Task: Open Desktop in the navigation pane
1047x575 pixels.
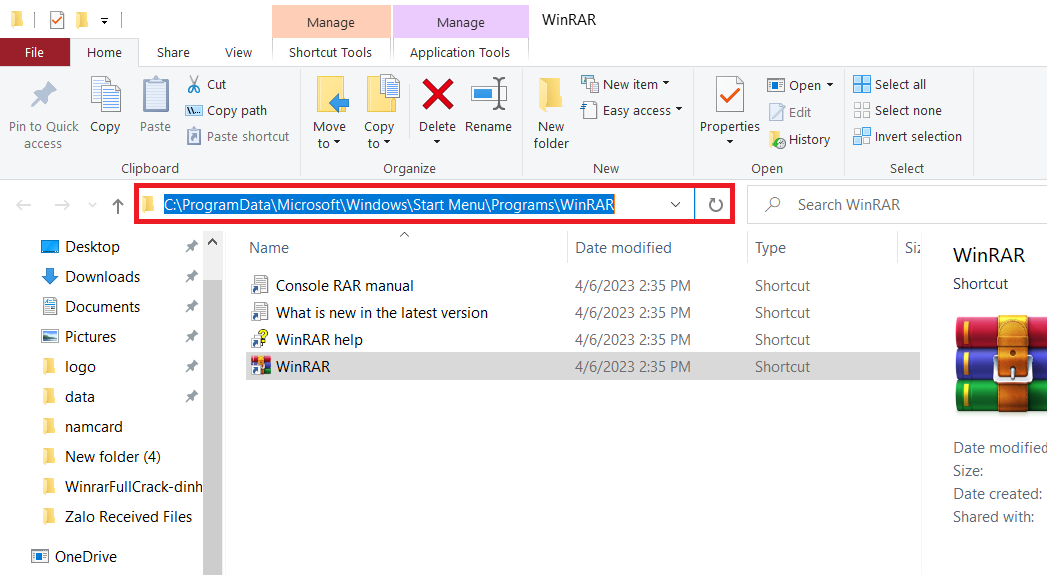Action: tap(92, 246)
